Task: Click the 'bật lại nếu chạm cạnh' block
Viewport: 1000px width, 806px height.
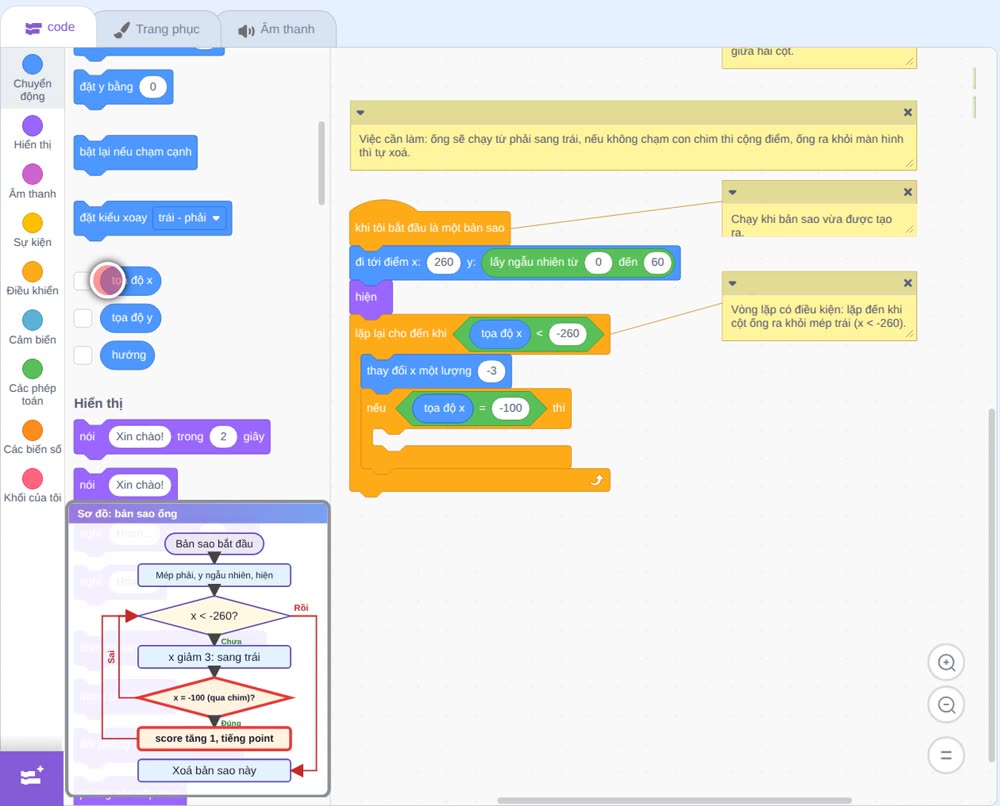Action: (x=136, y=152)
